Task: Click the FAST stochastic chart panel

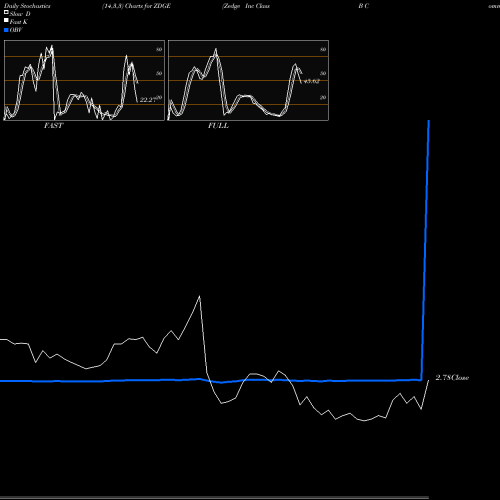Action: tap(84, 80)
